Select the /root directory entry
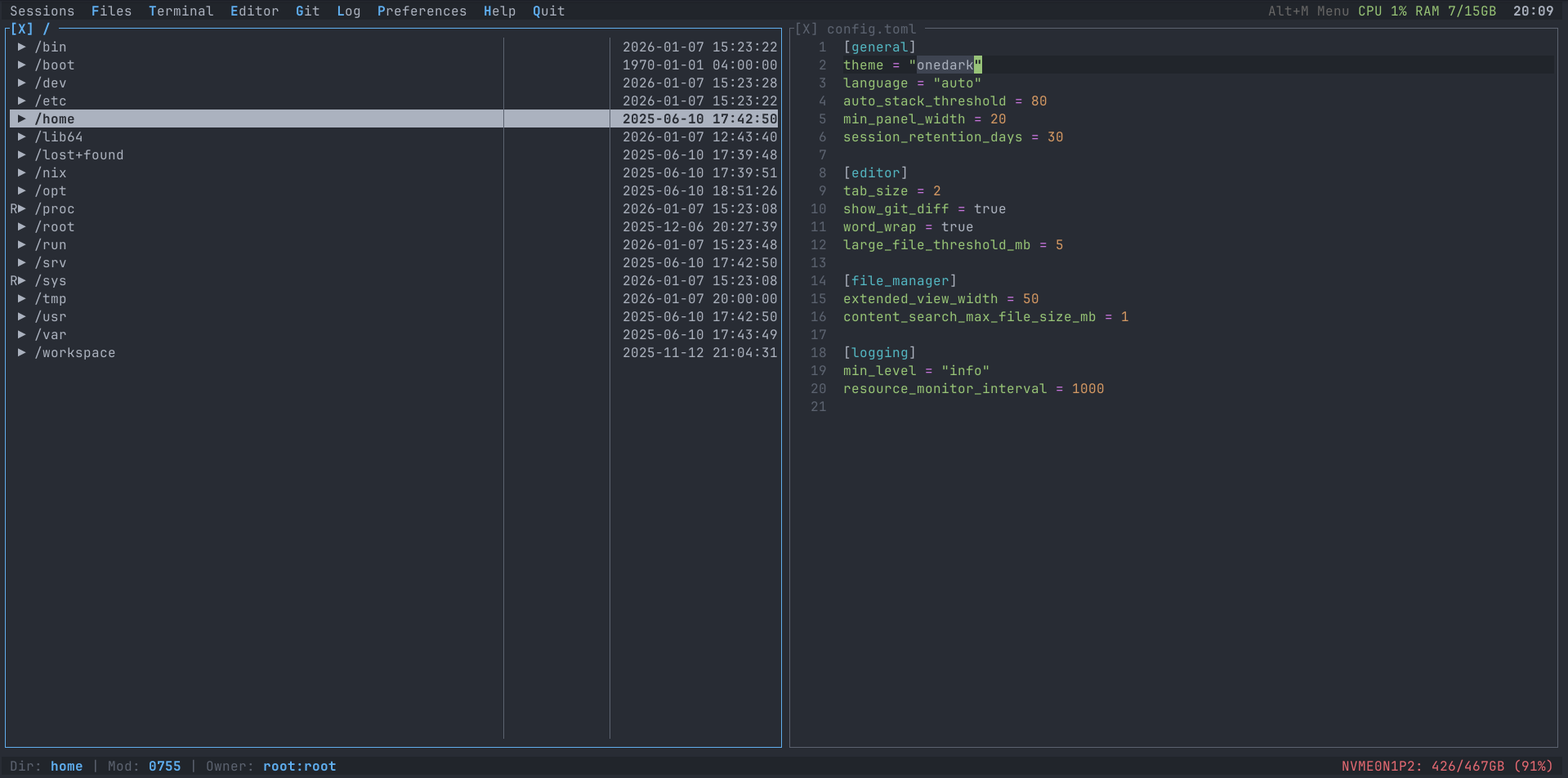This screenshot has height=778, width=1568. point(55,226)
